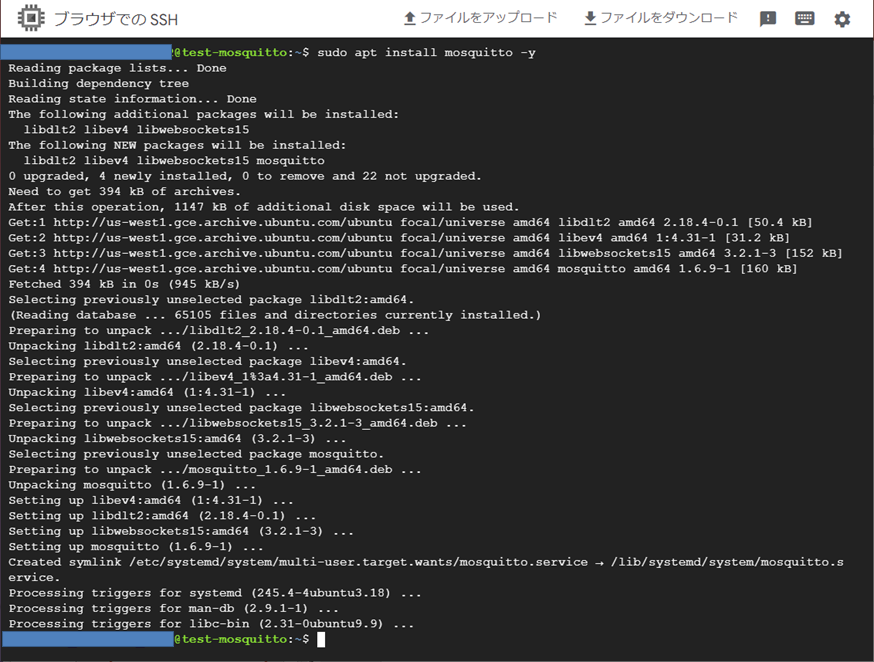Click the redacted username in the last prompt
Viewport: 874px width, 662px height.
tap(87, 639)
